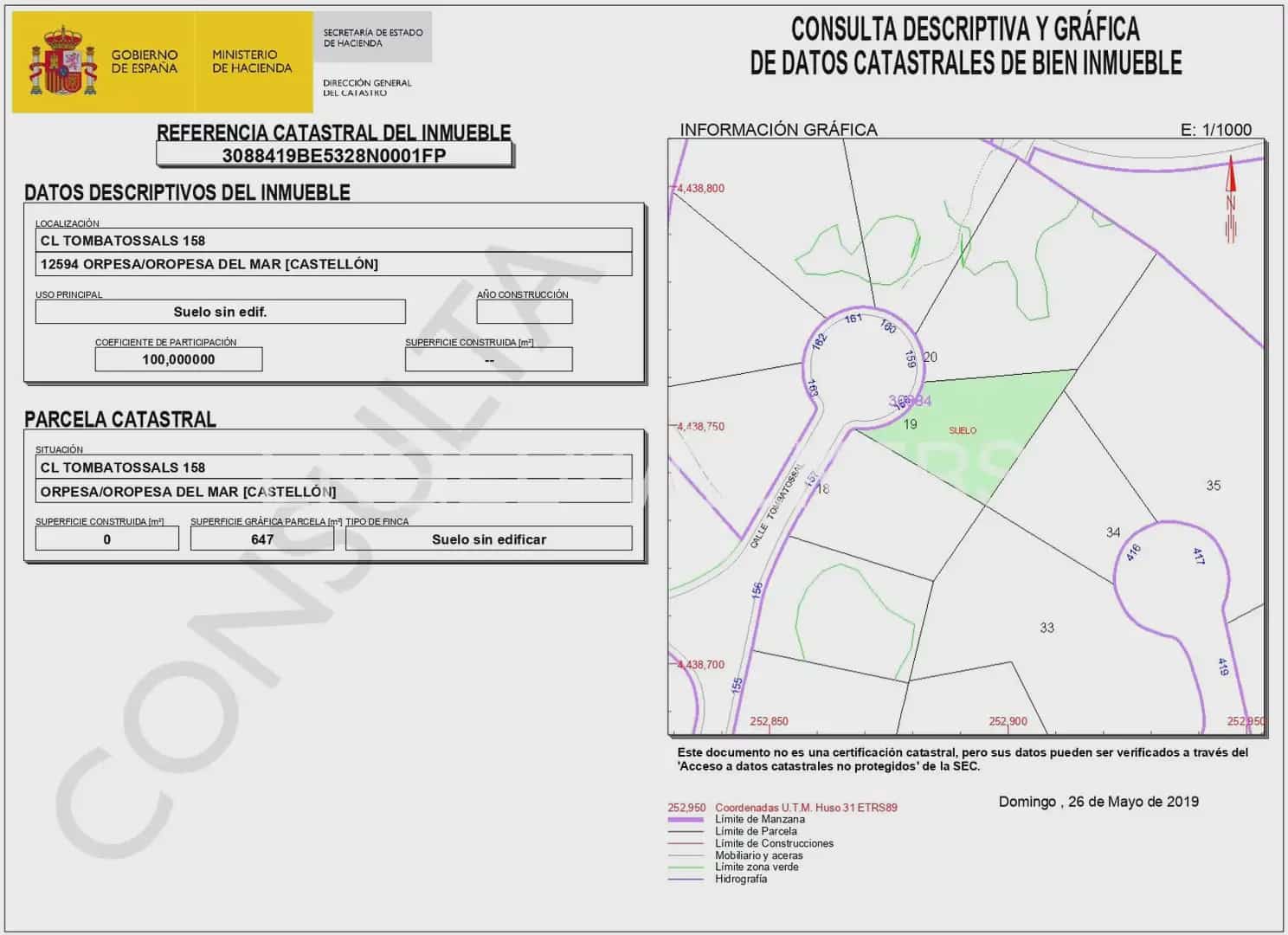Click the Límite de Parcela legend entry

756,831
